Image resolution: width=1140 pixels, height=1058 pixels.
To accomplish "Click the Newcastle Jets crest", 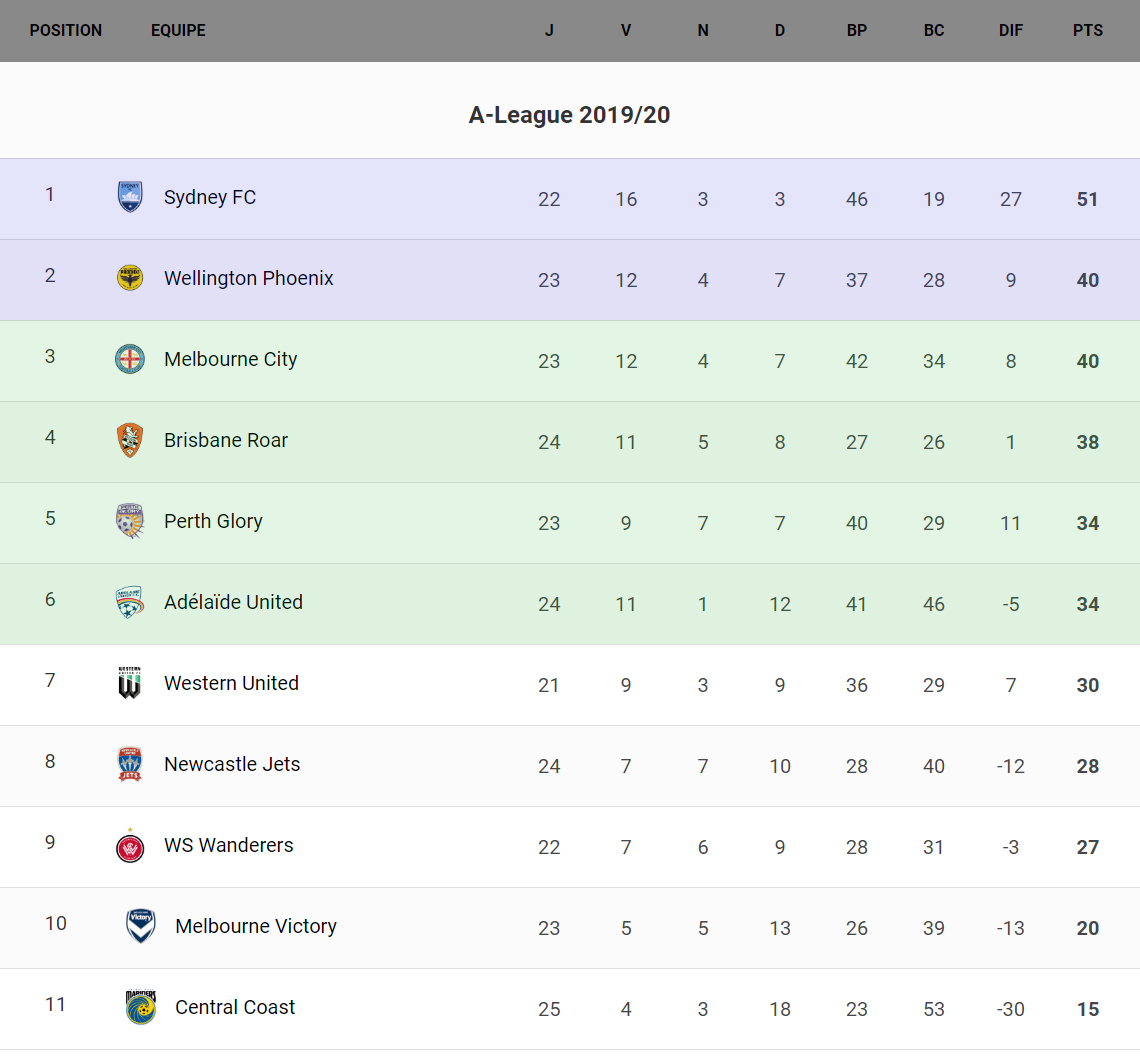I will point(130,764).
